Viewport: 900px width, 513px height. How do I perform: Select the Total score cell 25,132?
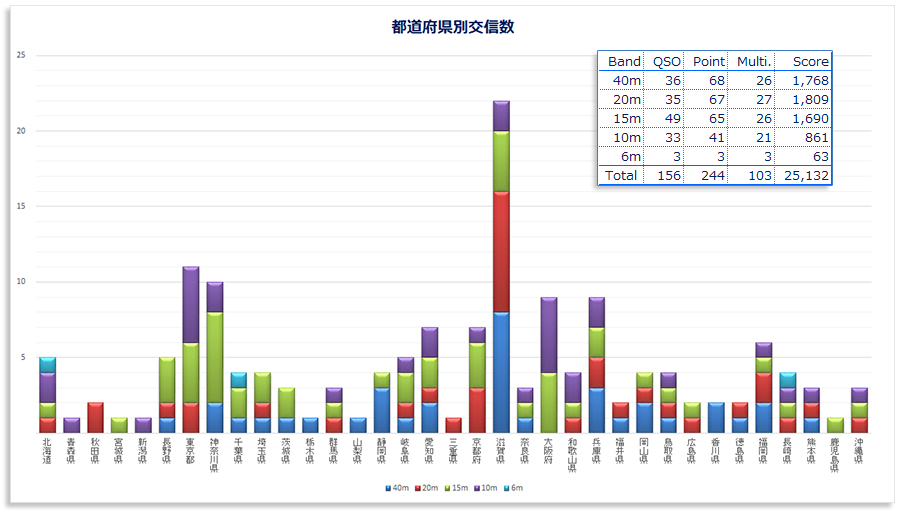[804, 175]
